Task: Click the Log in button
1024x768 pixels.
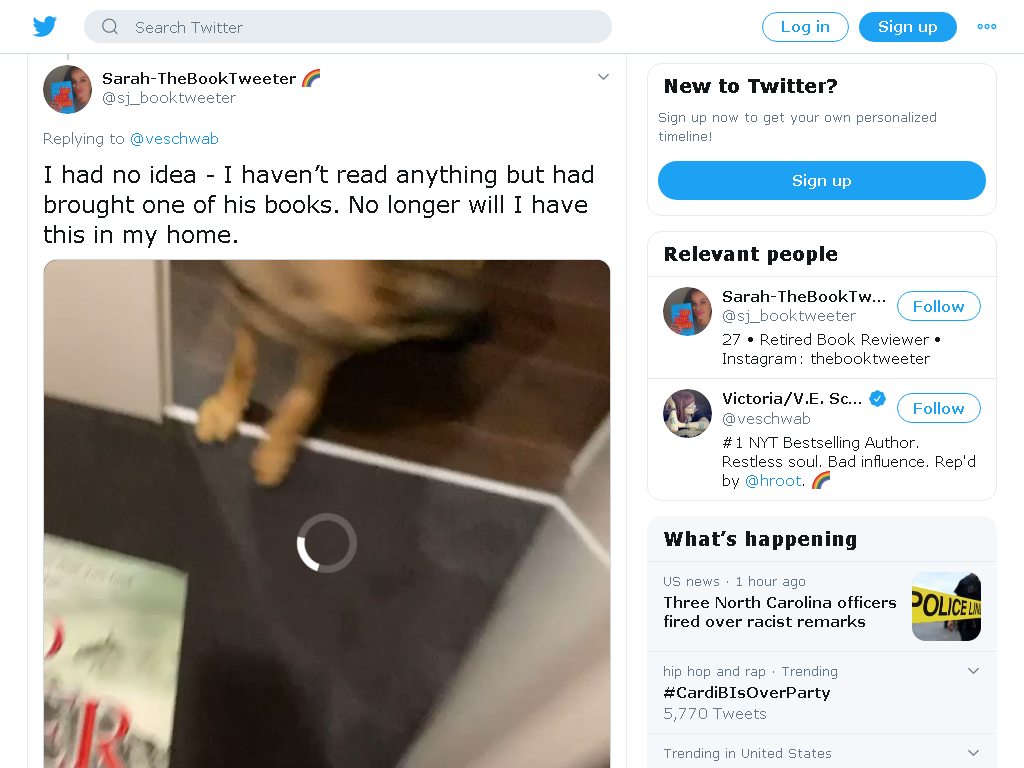Action: click(x=805, y=27)
